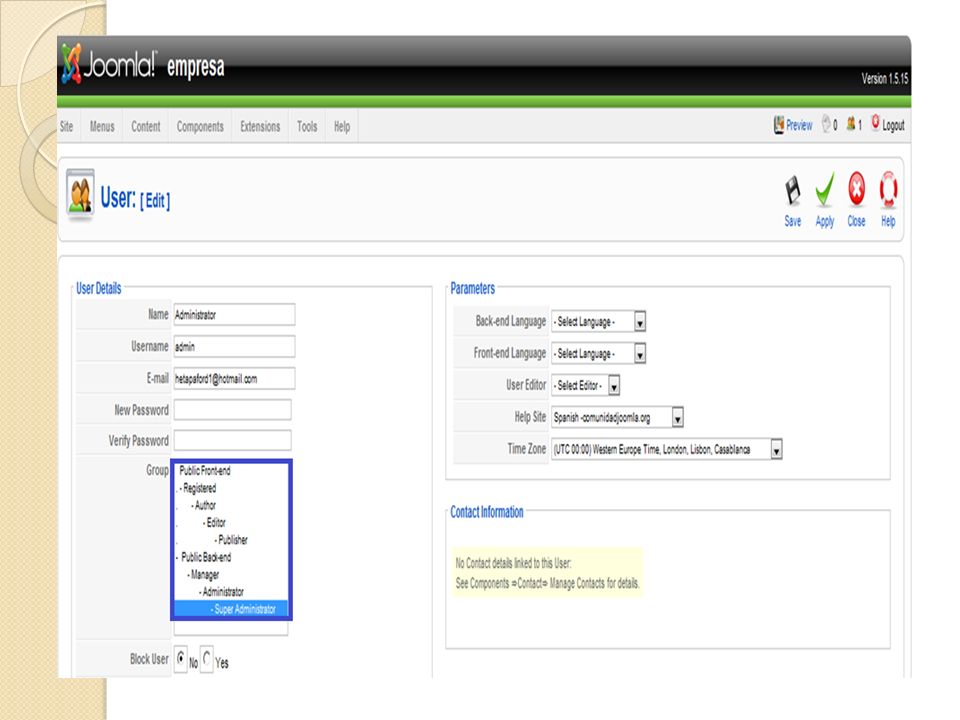This screenshot has width=960, height=720.
Task: Click the Preview icon in top bar
Action: [779, 125]
